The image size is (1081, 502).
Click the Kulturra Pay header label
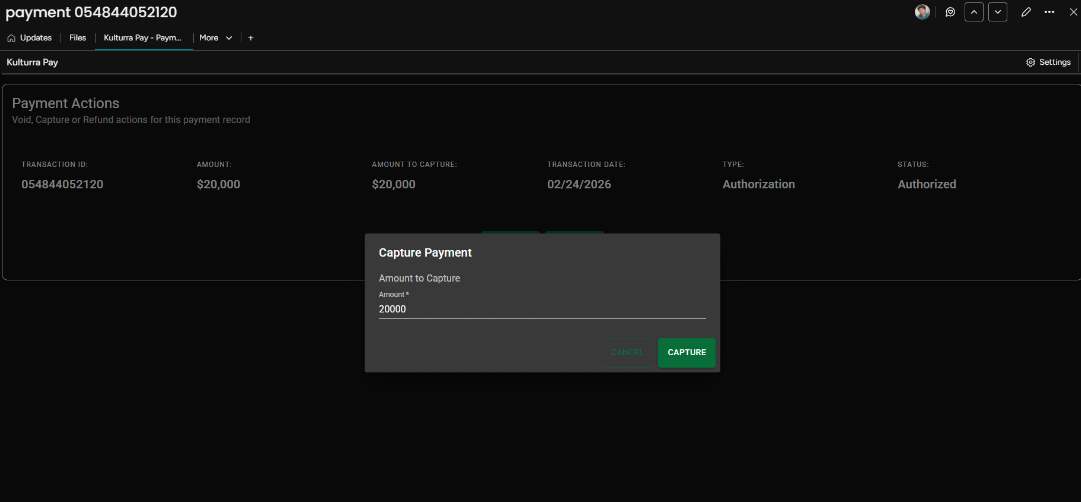coord(32,62)
